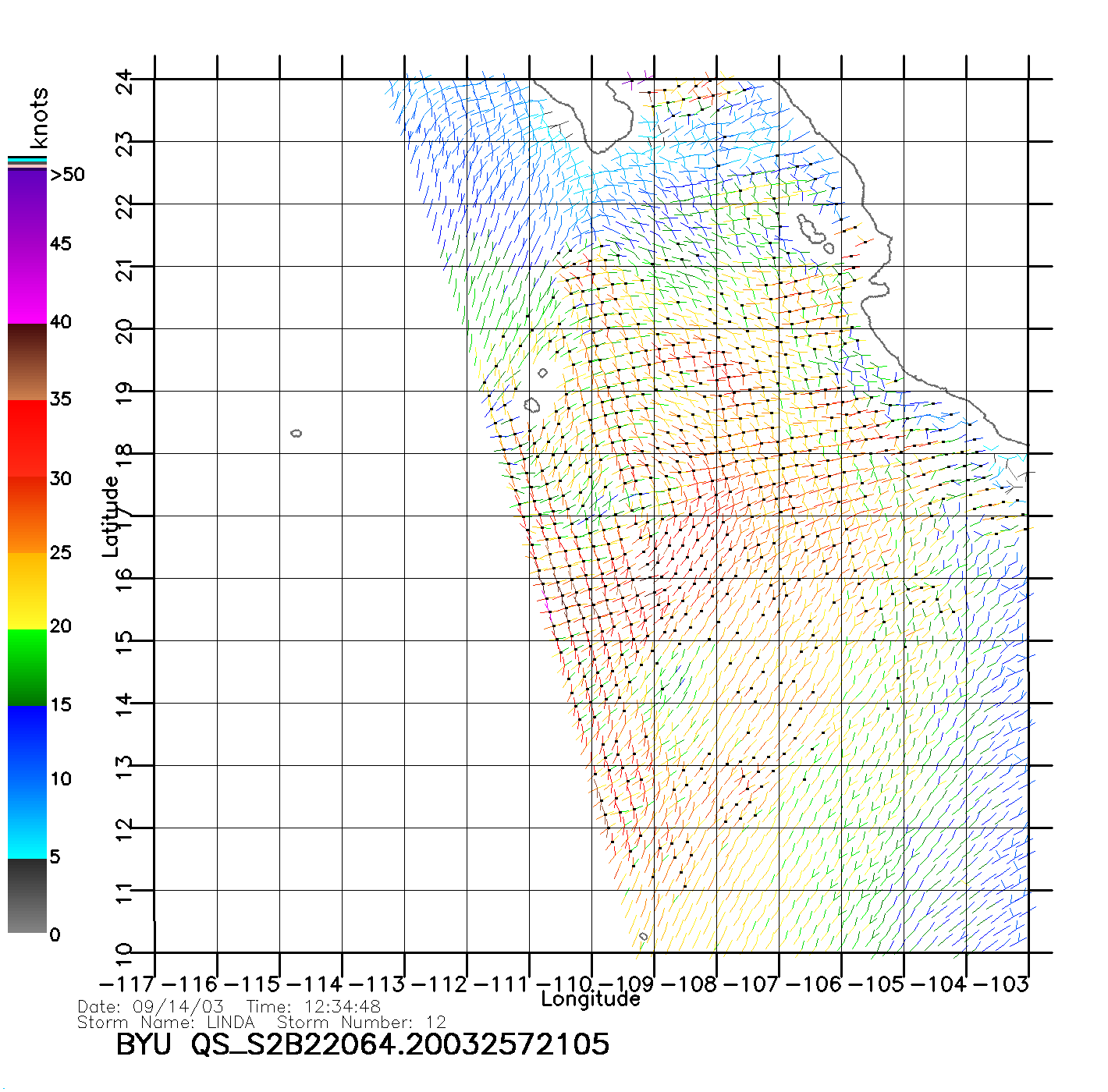
Task: Click the isolated island outline near -115 longitude
Action: coord(296,433)
